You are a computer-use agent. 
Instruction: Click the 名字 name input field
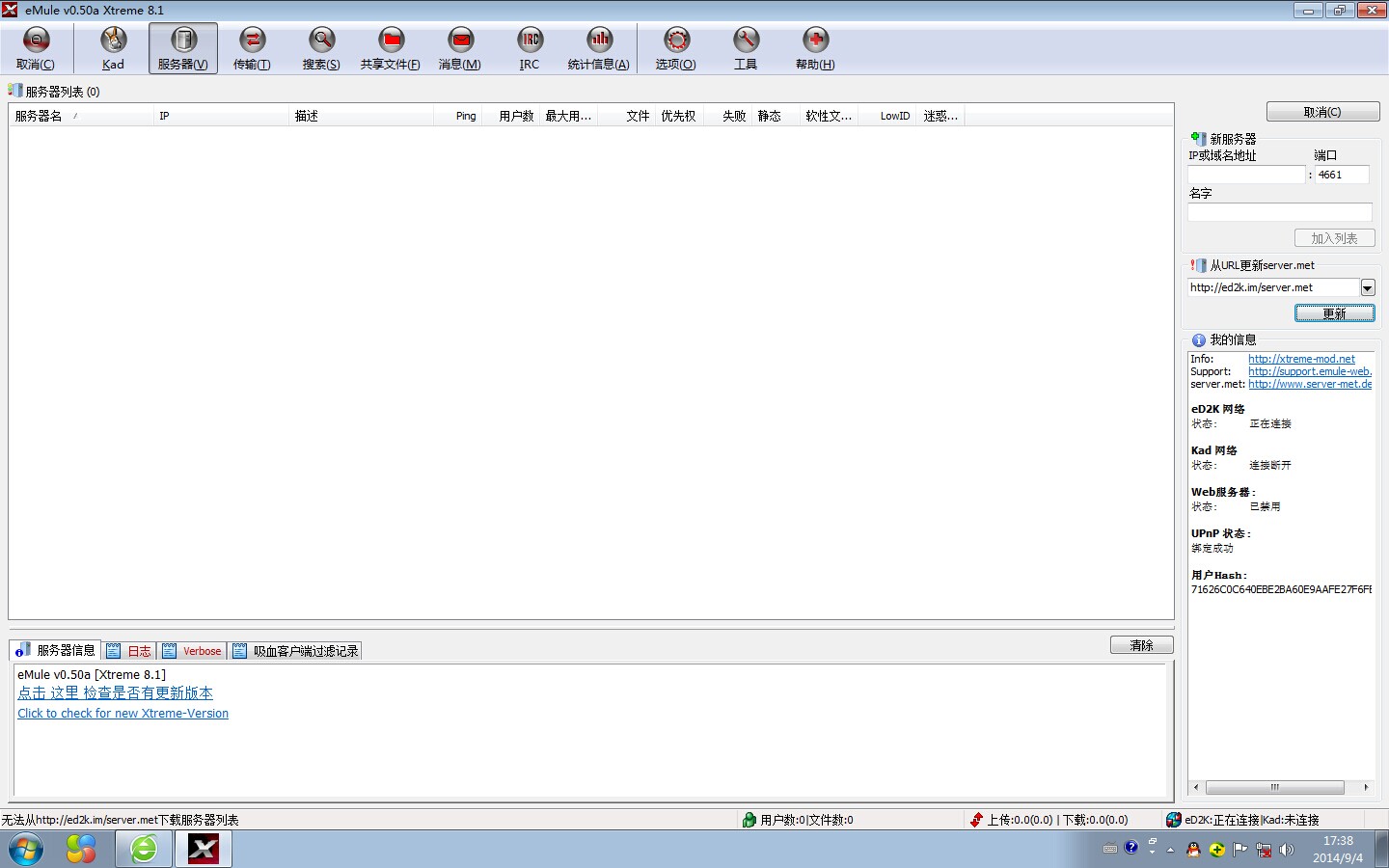(1280, 212)
